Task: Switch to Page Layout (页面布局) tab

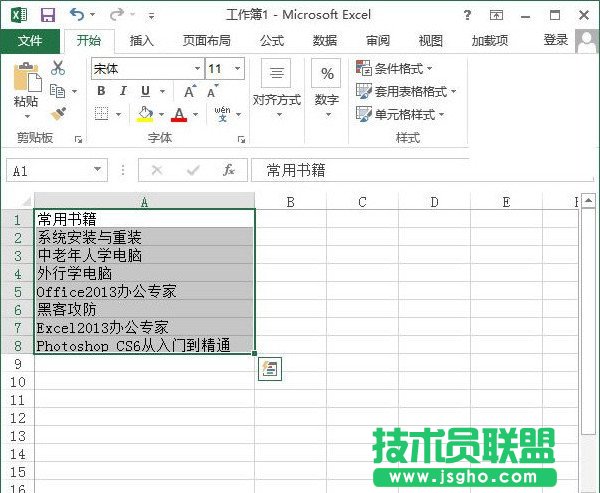Action: coord(207,41)
